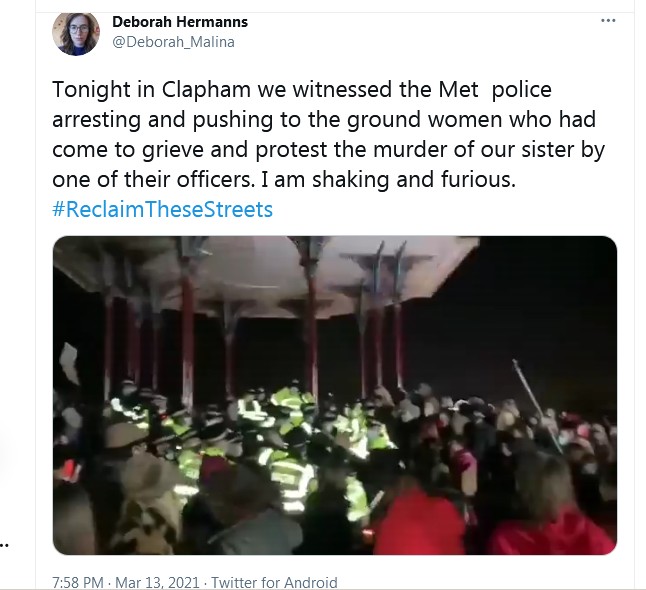Viewport: 646px width, 590px height.
Task: Open the #ReclaimTheseStreets hashtag
Action: click(162, 209)
